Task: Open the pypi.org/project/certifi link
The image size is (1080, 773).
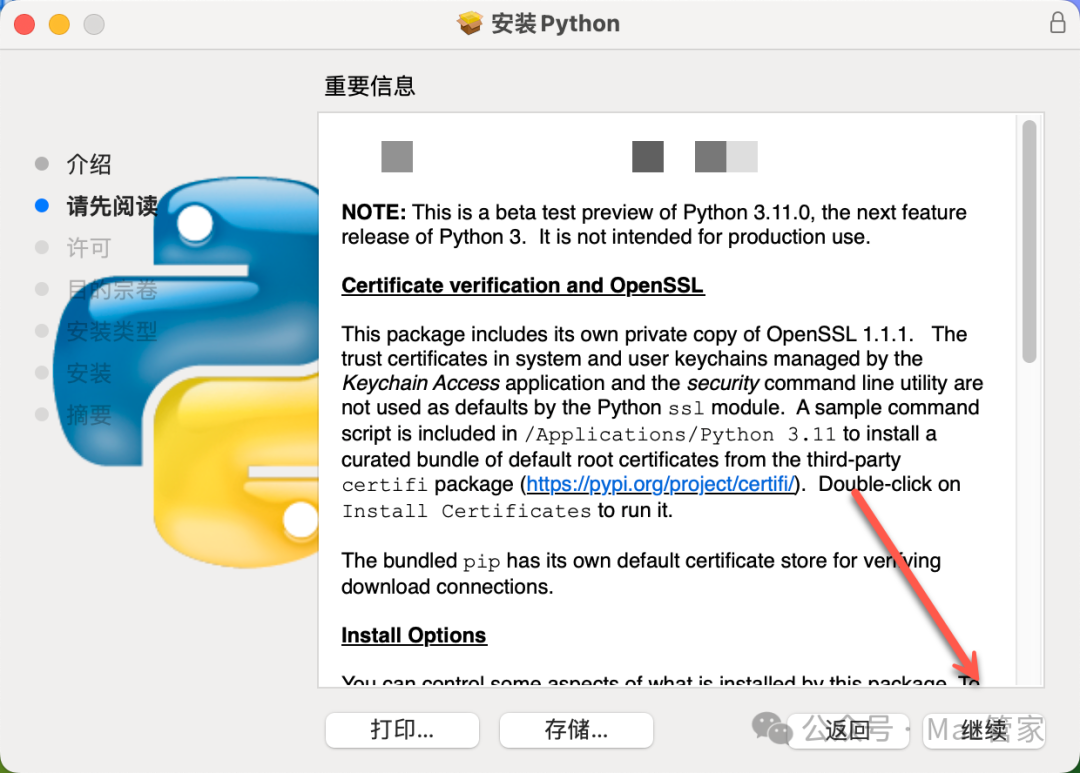Action: tap(660, 485)
